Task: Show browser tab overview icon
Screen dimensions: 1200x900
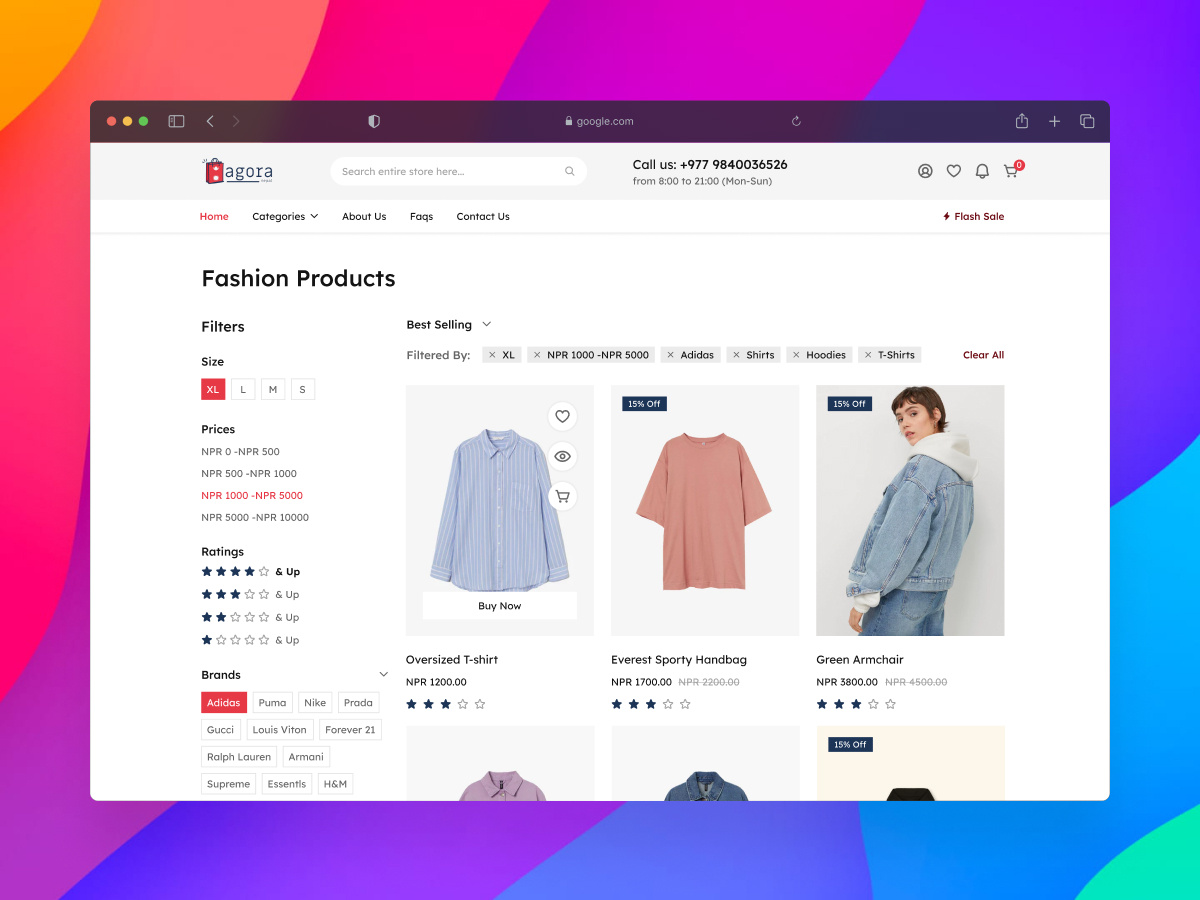Action: pyautogui.click(x=1087, y=121)
